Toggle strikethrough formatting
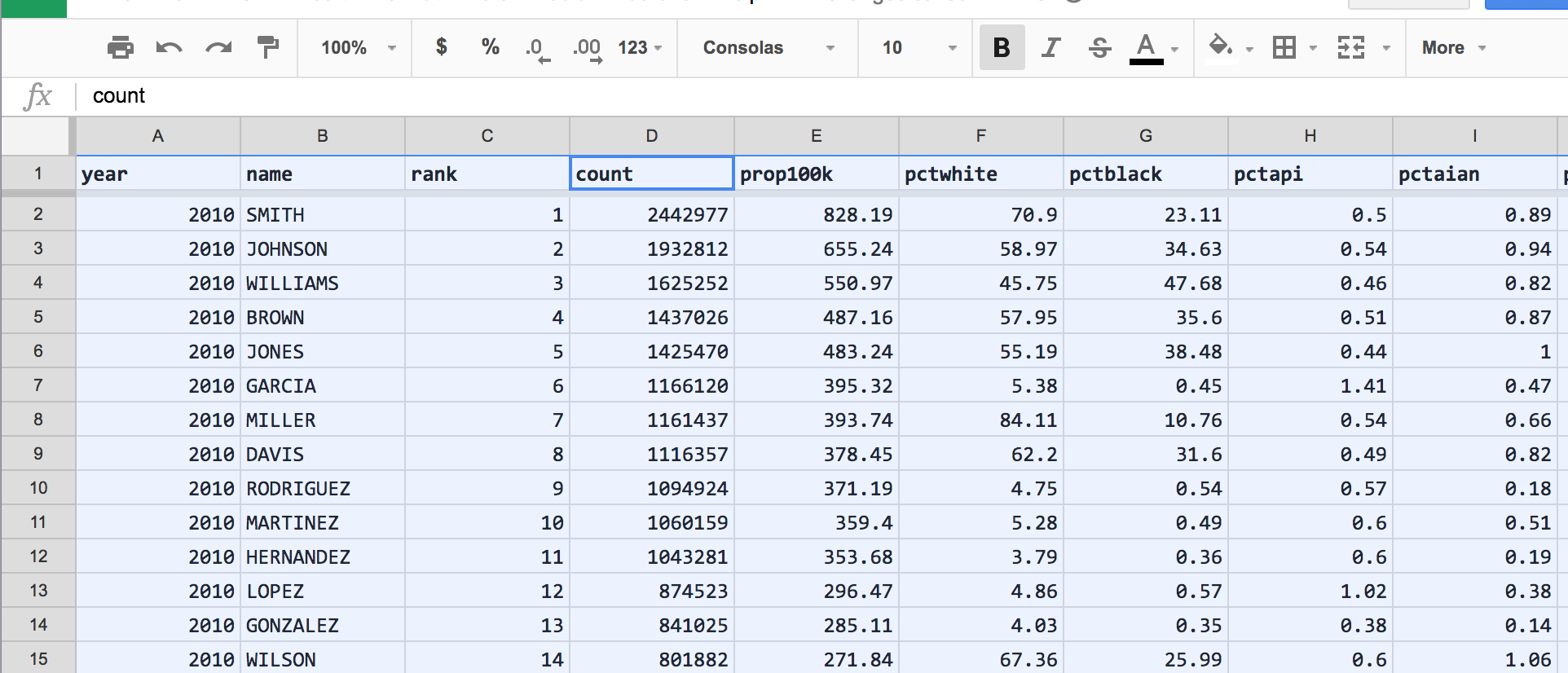 pos(1099,47)
